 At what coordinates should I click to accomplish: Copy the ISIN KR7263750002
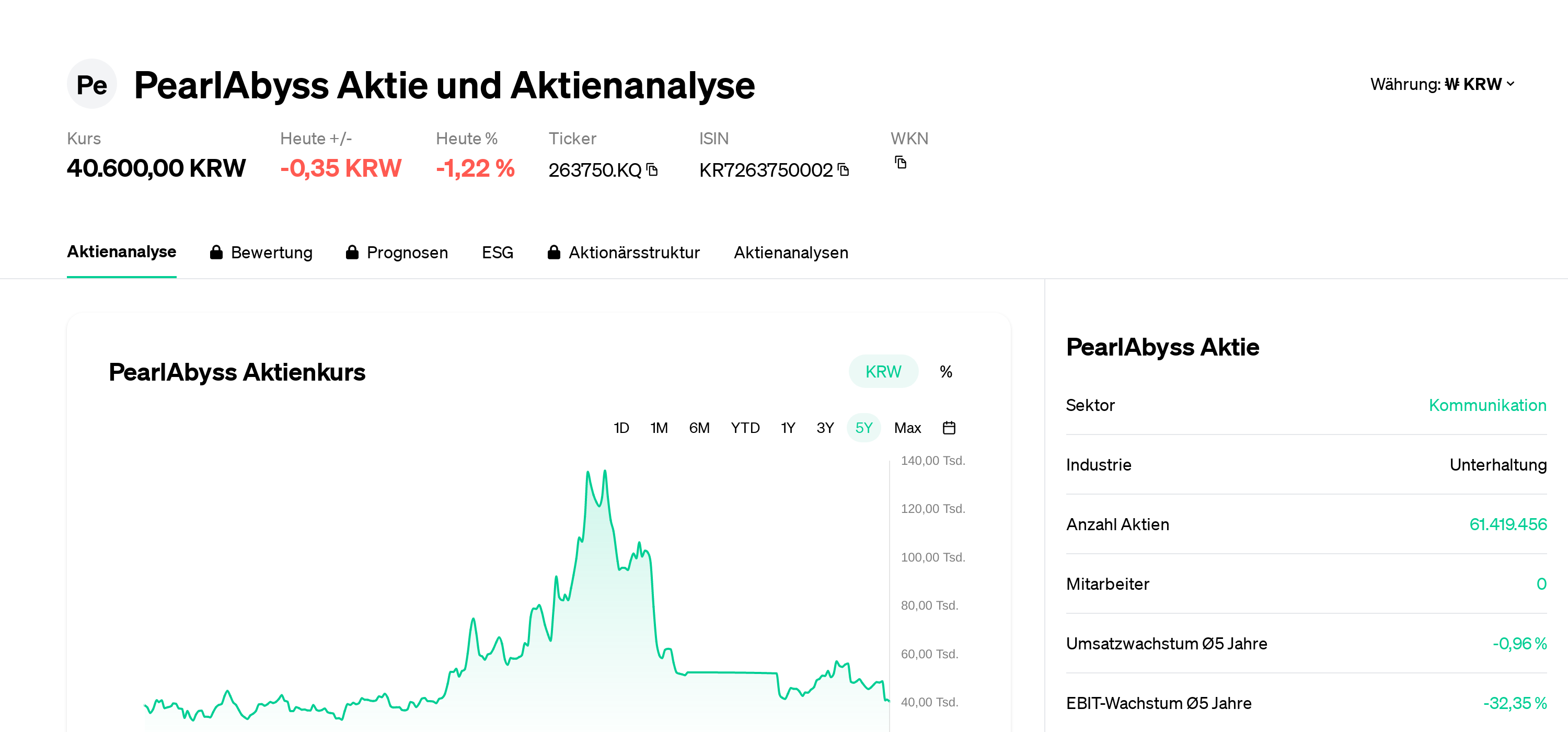click(843, 170)
